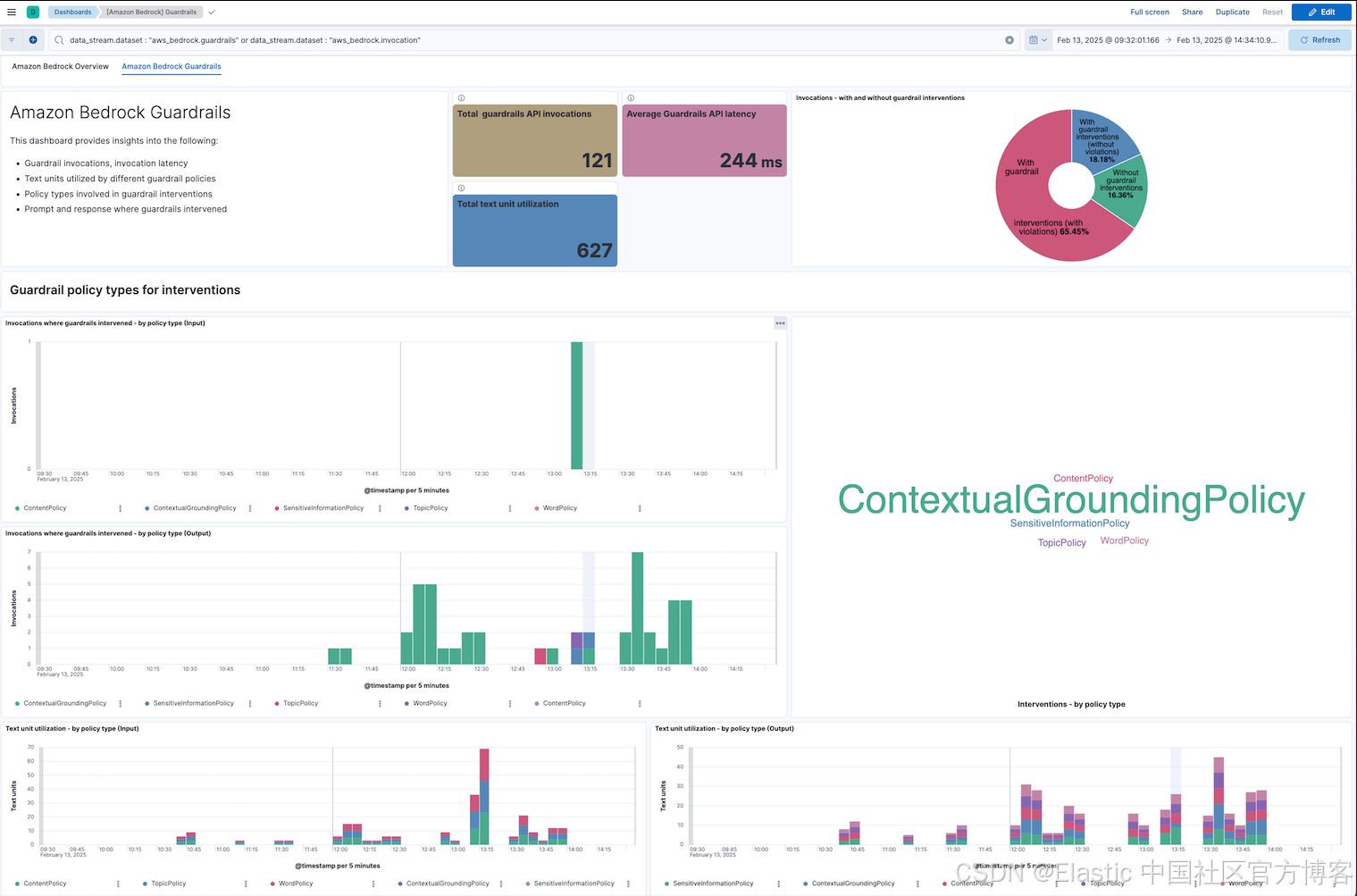Viewport: 1357px width, 896px height.
Task: Open the start date Feb 13 09:32 picker
Action: 1108,40
